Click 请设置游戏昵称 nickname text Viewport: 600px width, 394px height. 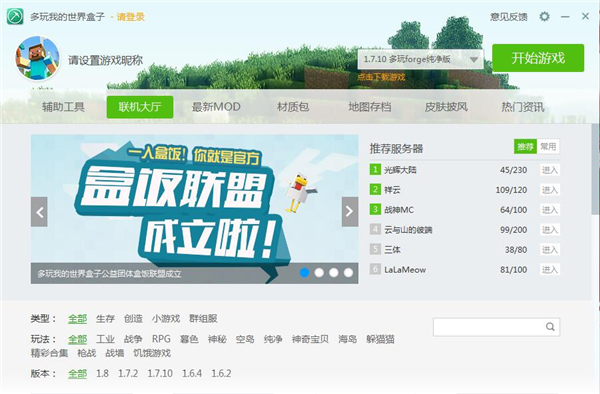106,60
